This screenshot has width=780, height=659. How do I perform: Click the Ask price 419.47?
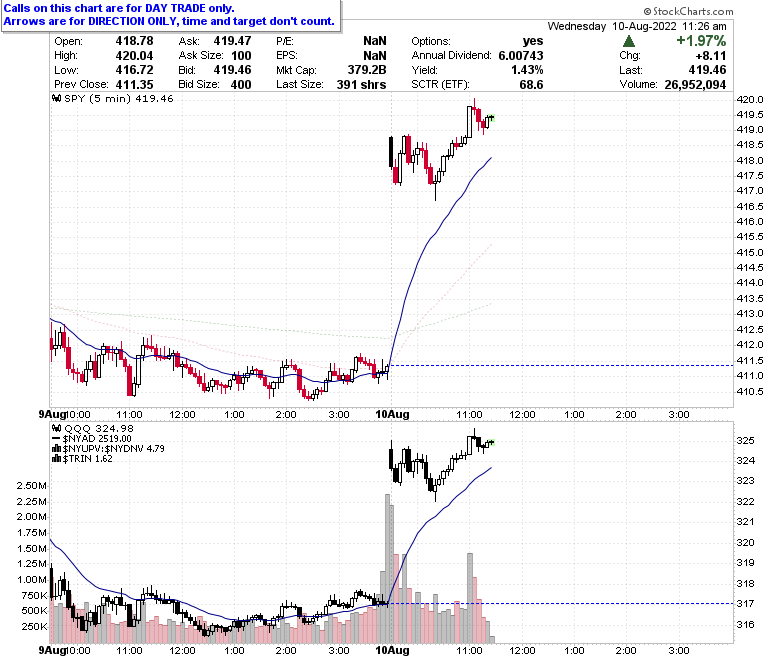point(232,41)
